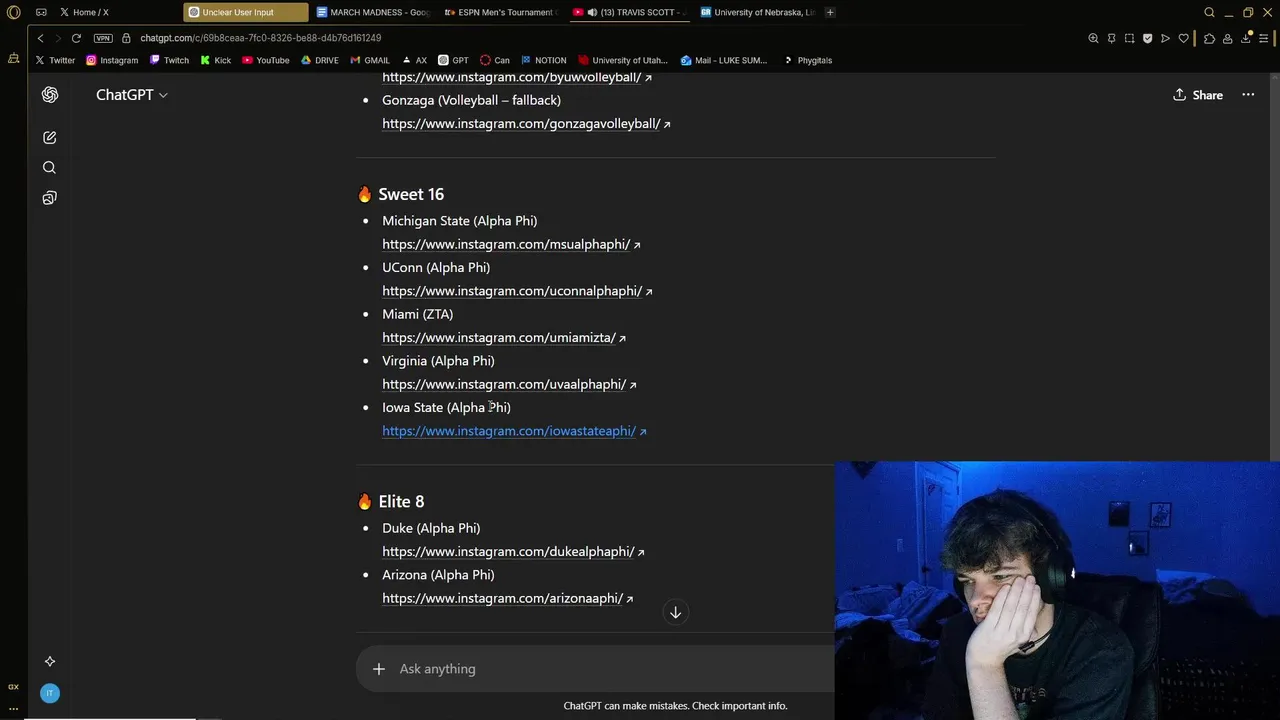Image resolution: width=1280 pixels, height=720 pixels.
Task: Go back with the browser back arrow
Action: point(40,38)
